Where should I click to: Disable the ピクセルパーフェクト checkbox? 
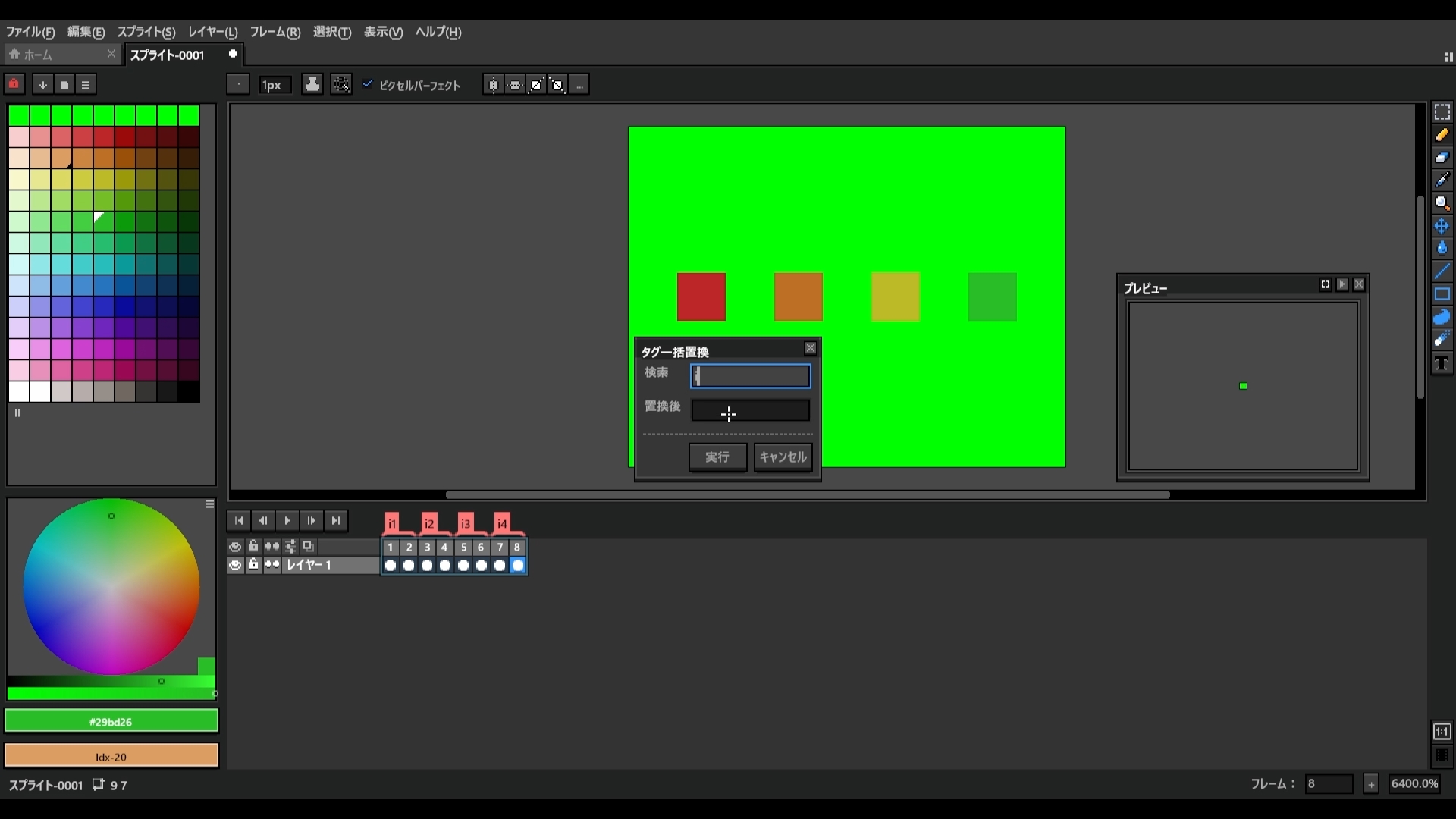coord(368,85)
